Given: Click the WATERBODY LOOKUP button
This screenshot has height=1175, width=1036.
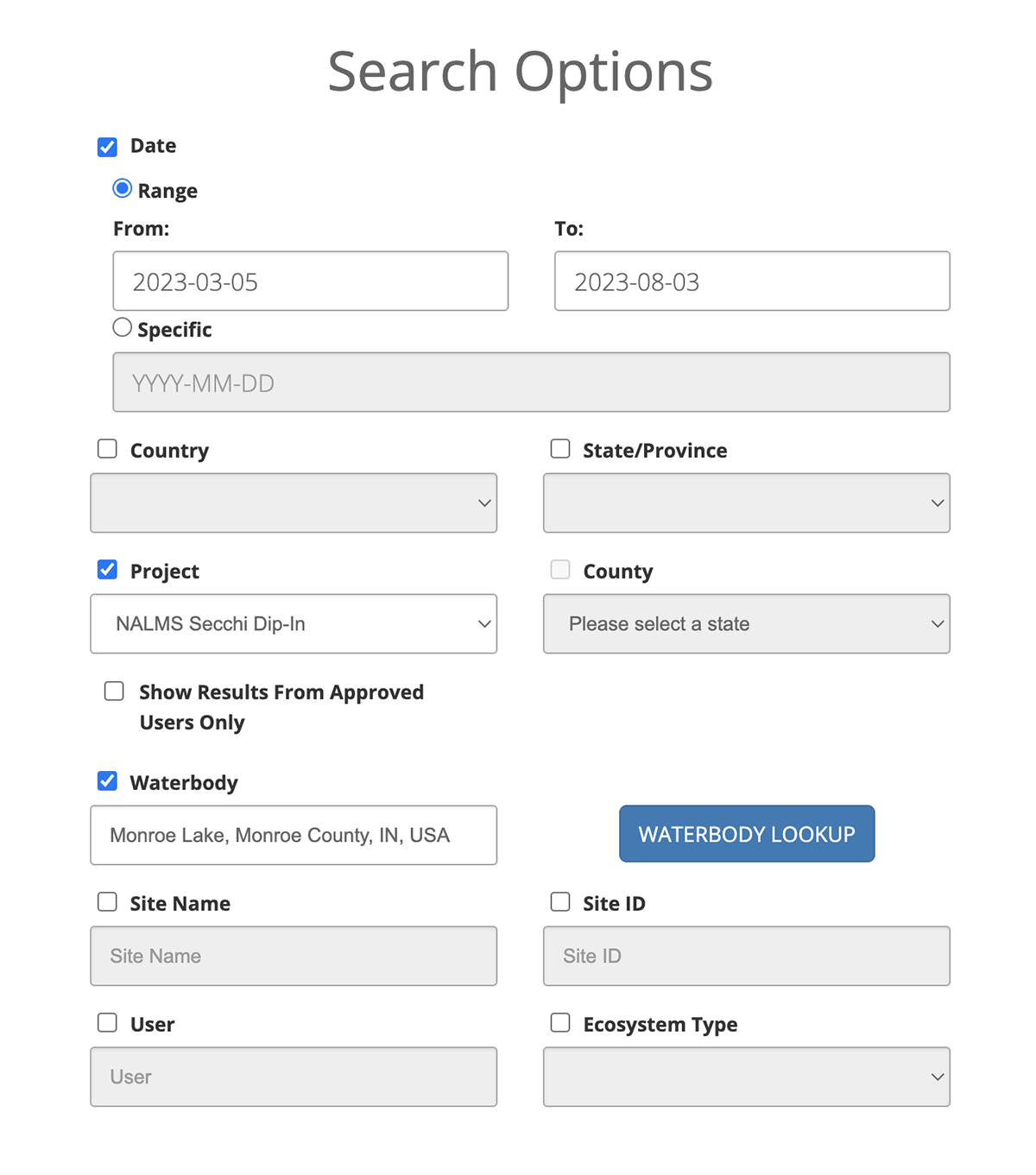Looking at the screenshot, I should click(x=746, y=834).
